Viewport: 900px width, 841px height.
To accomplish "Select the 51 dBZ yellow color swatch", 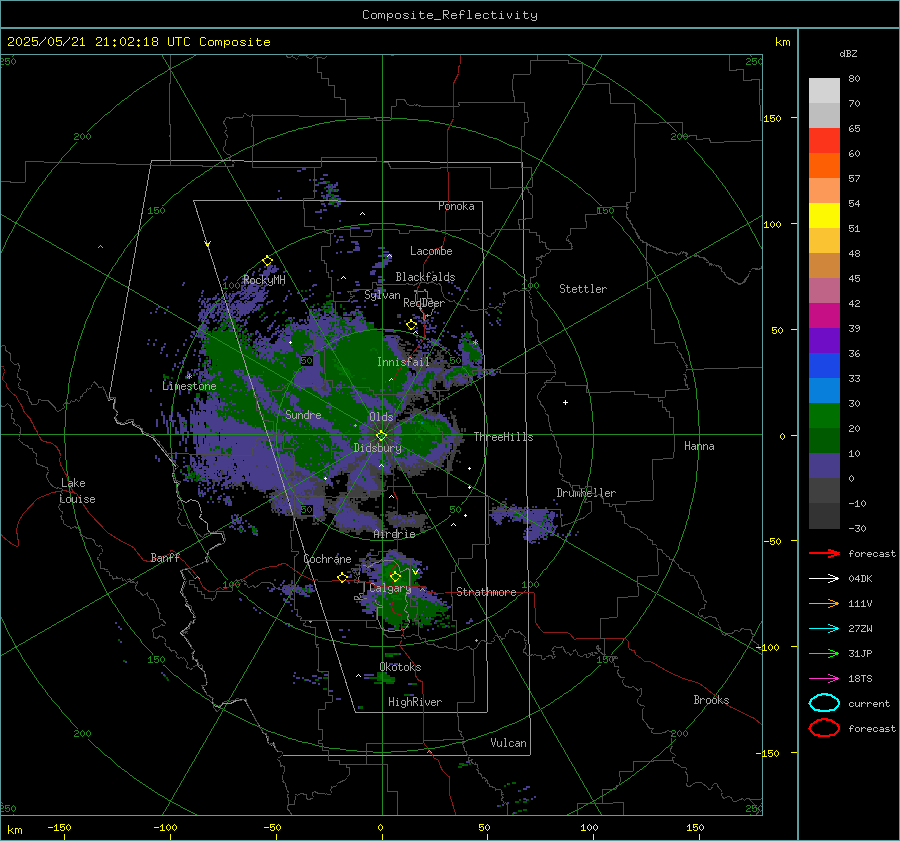I will click(824, 215).
